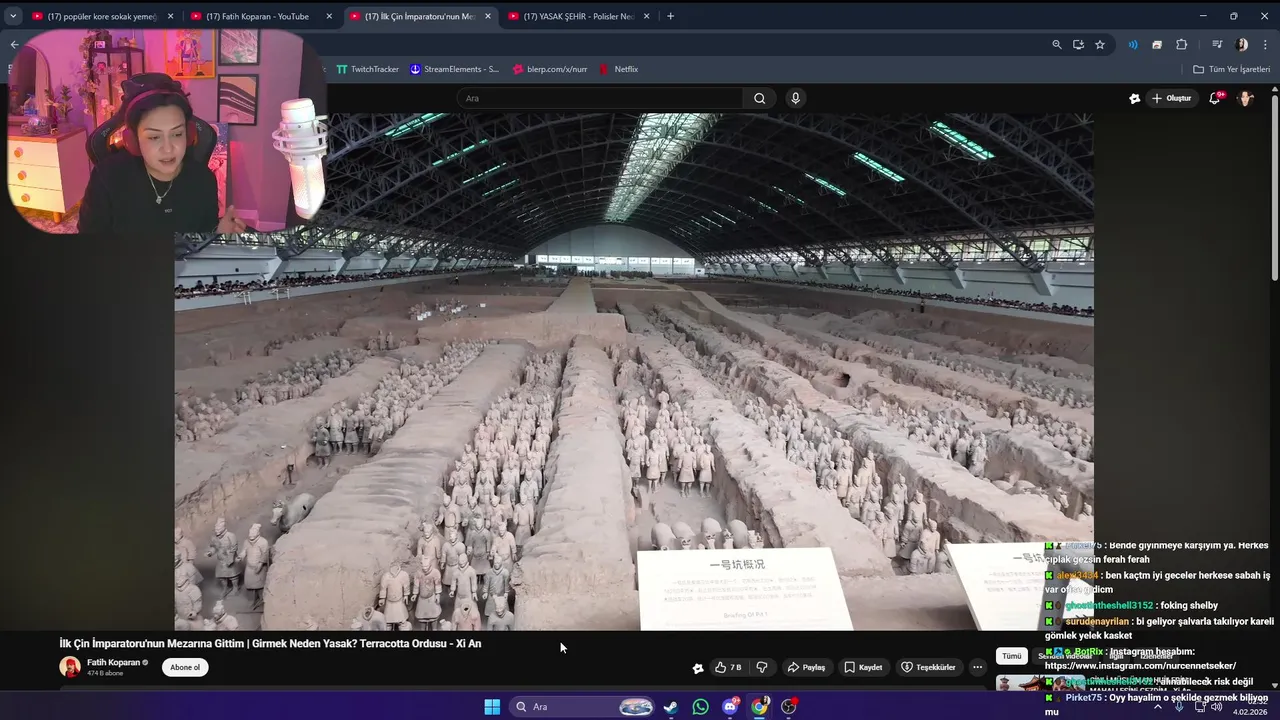Click the 'Teşekkürler' thanks button
1280x720 pixels.
(928, 667)
